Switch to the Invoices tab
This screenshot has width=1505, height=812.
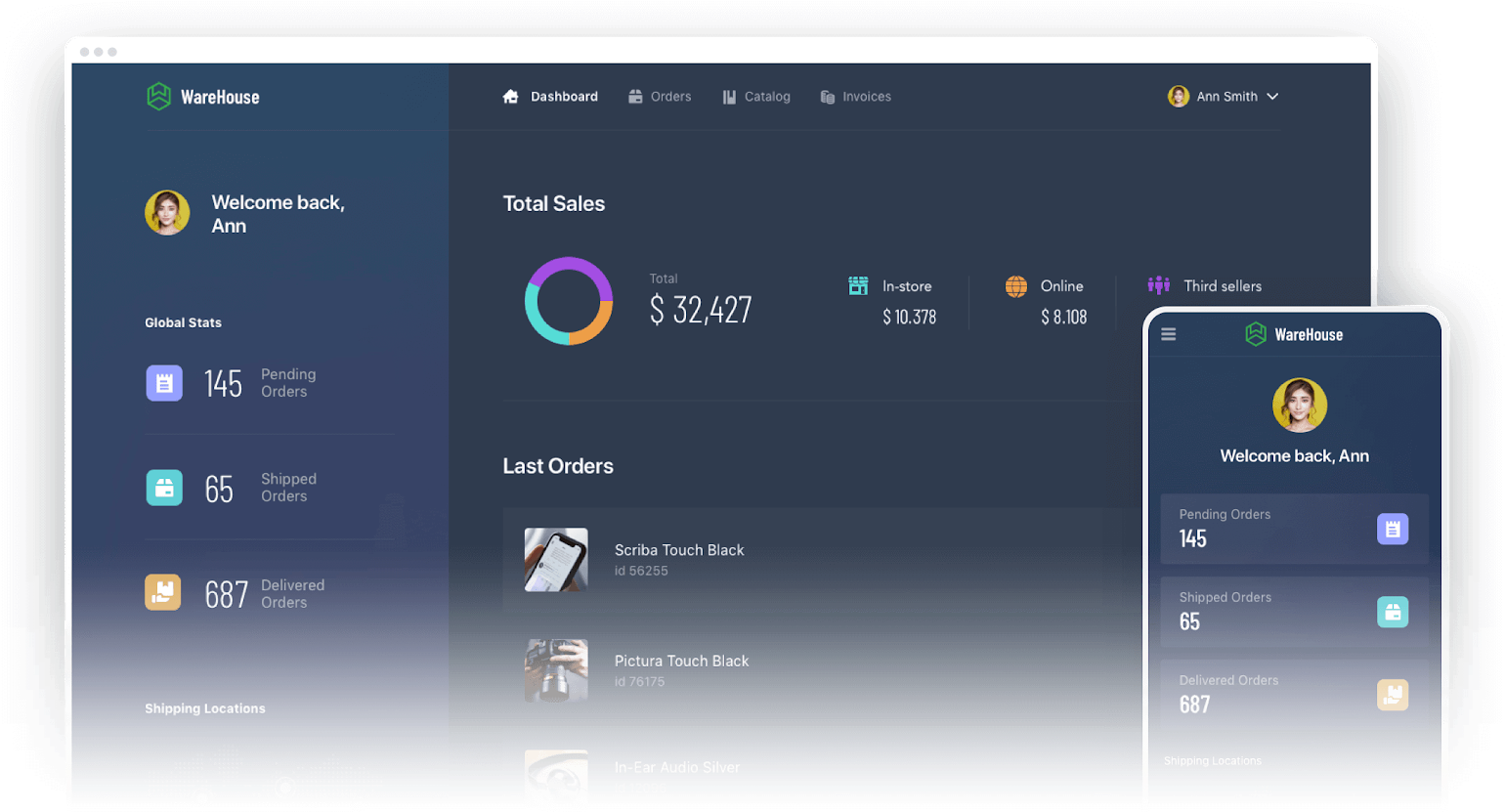856,97
